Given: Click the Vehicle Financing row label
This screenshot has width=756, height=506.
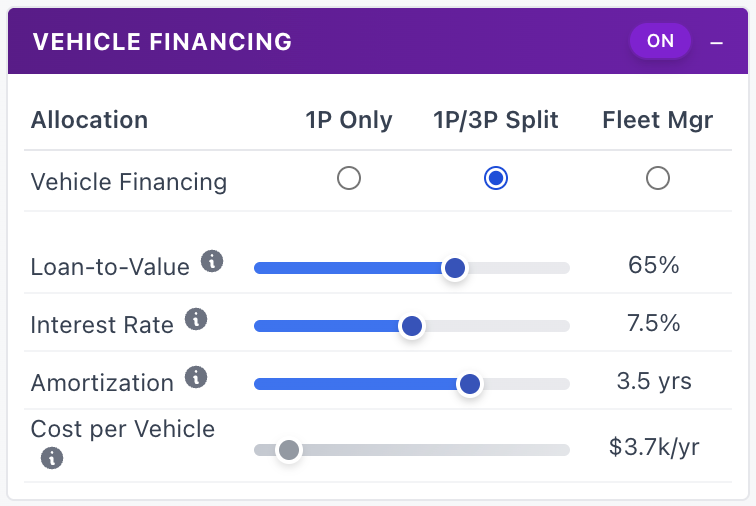Looking at the screenshot, I should 129,182.
